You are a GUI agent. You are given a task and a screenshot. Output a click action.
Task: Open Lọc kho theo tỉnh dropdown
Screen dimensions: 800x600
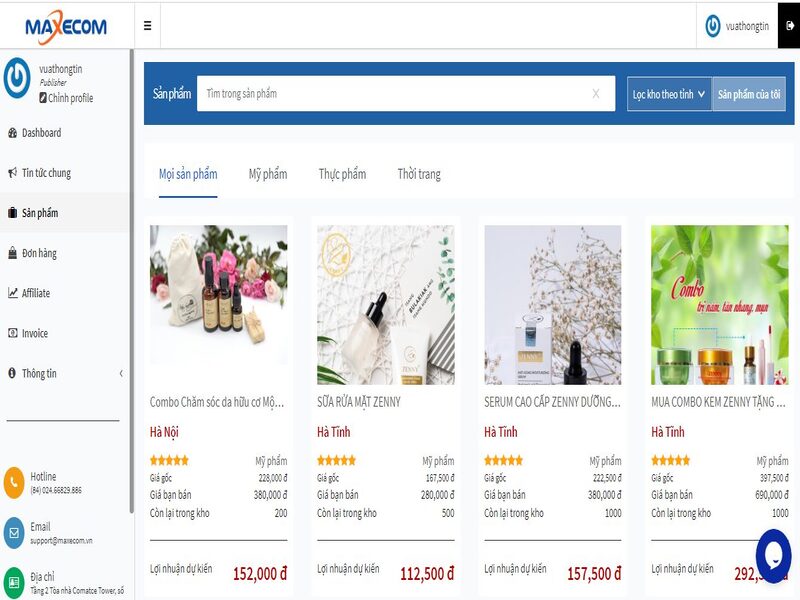[669, 94]
